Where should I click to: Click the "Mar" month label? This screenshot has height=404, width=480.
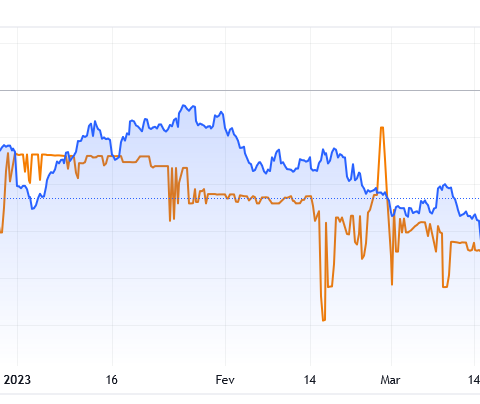coord(390,380)
